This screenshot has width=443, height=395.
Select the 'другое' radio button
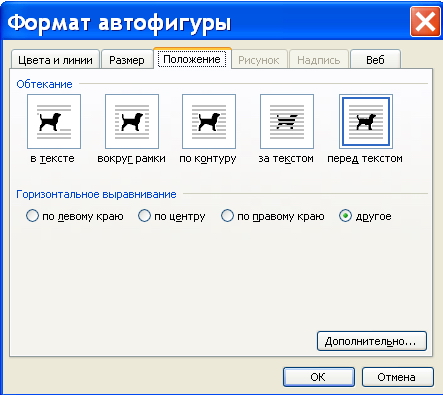tap(345, 216)
